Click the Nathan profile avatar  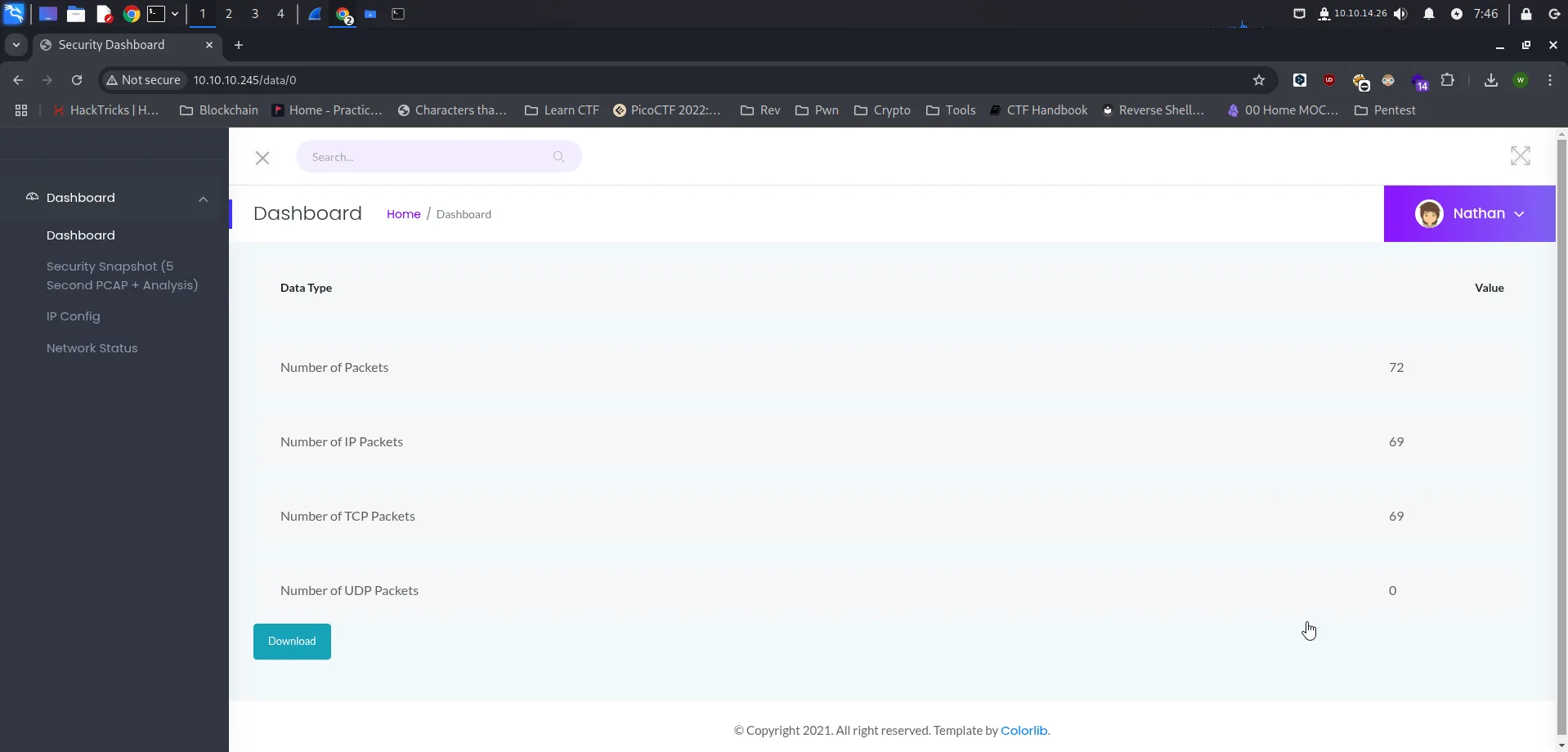[x=1428, y=214]
